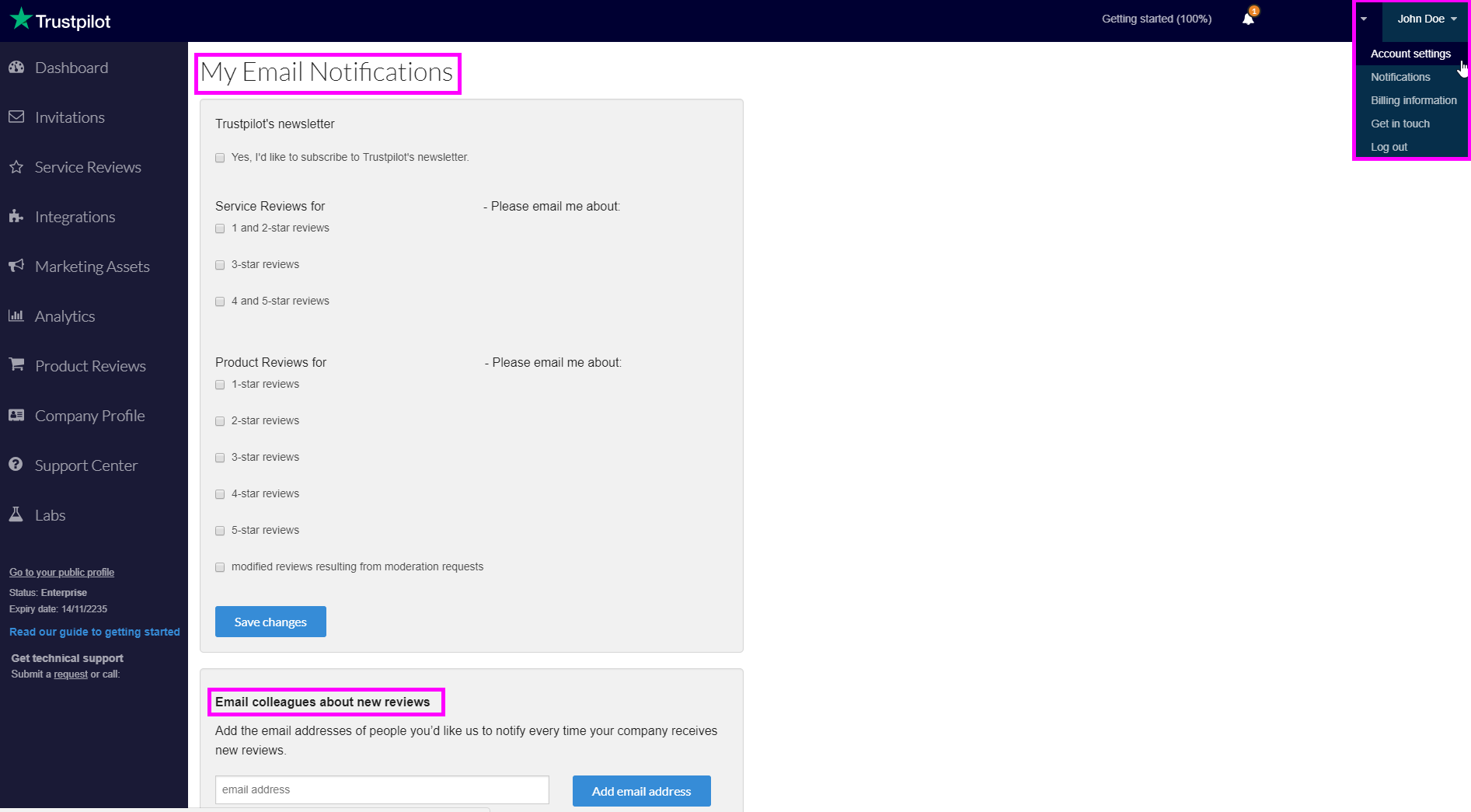Expand the John Doe user dropdown
The width and height of the screenshot is (1471, 812).
tap(1426, 19)
